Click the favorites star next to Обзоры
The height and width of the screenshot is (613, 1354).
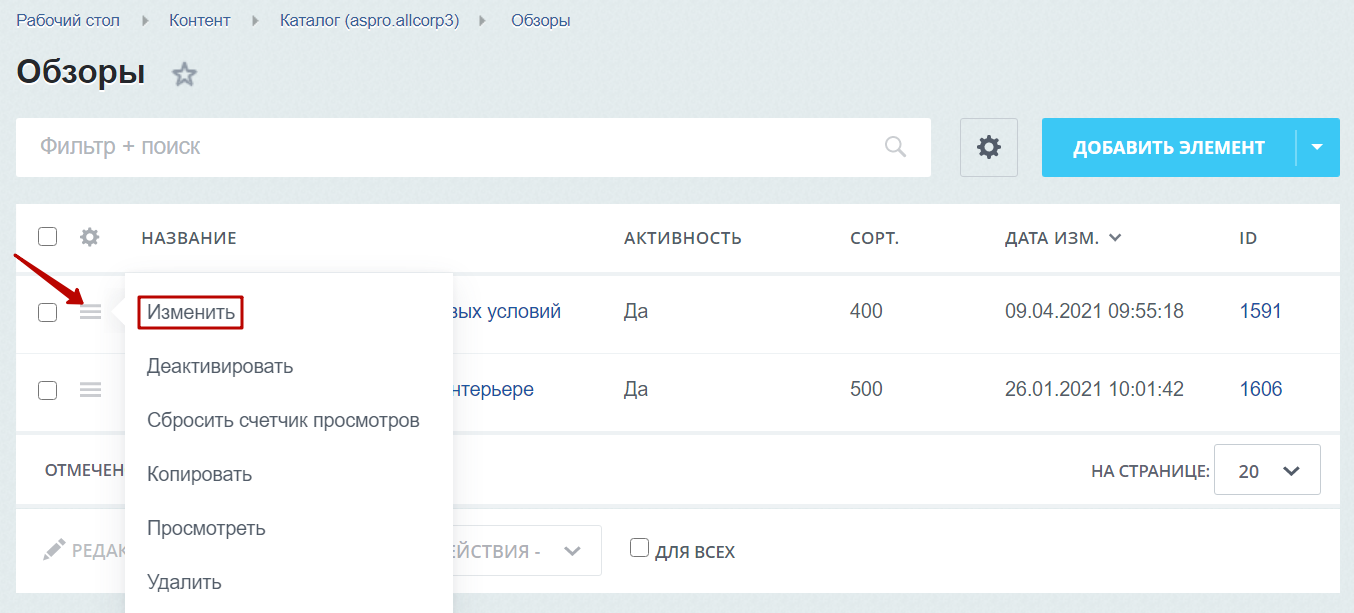pyautogui.click(x=184, y=75)
